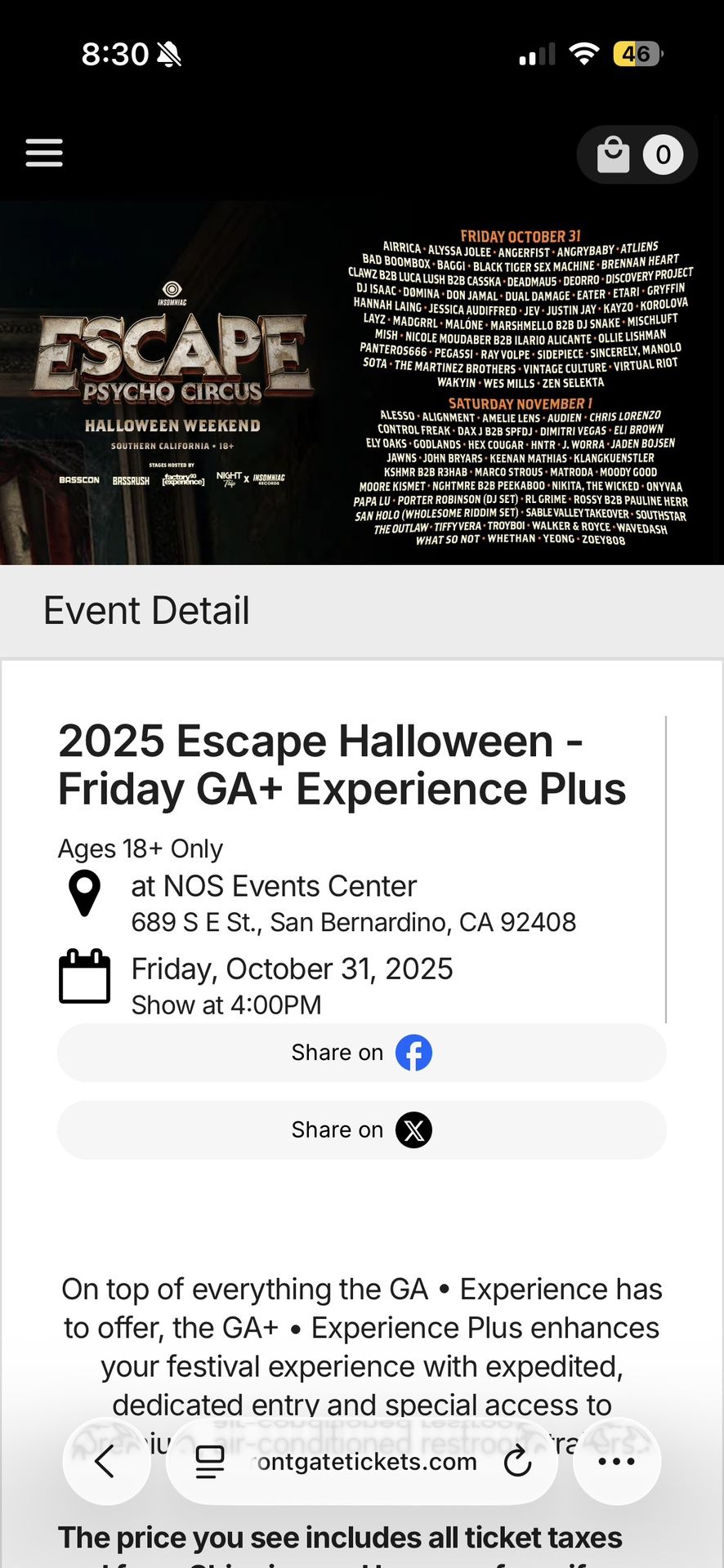Tap the battery level indicator
The width and height of the screenshot is (724, 1568).
(638, 54)
